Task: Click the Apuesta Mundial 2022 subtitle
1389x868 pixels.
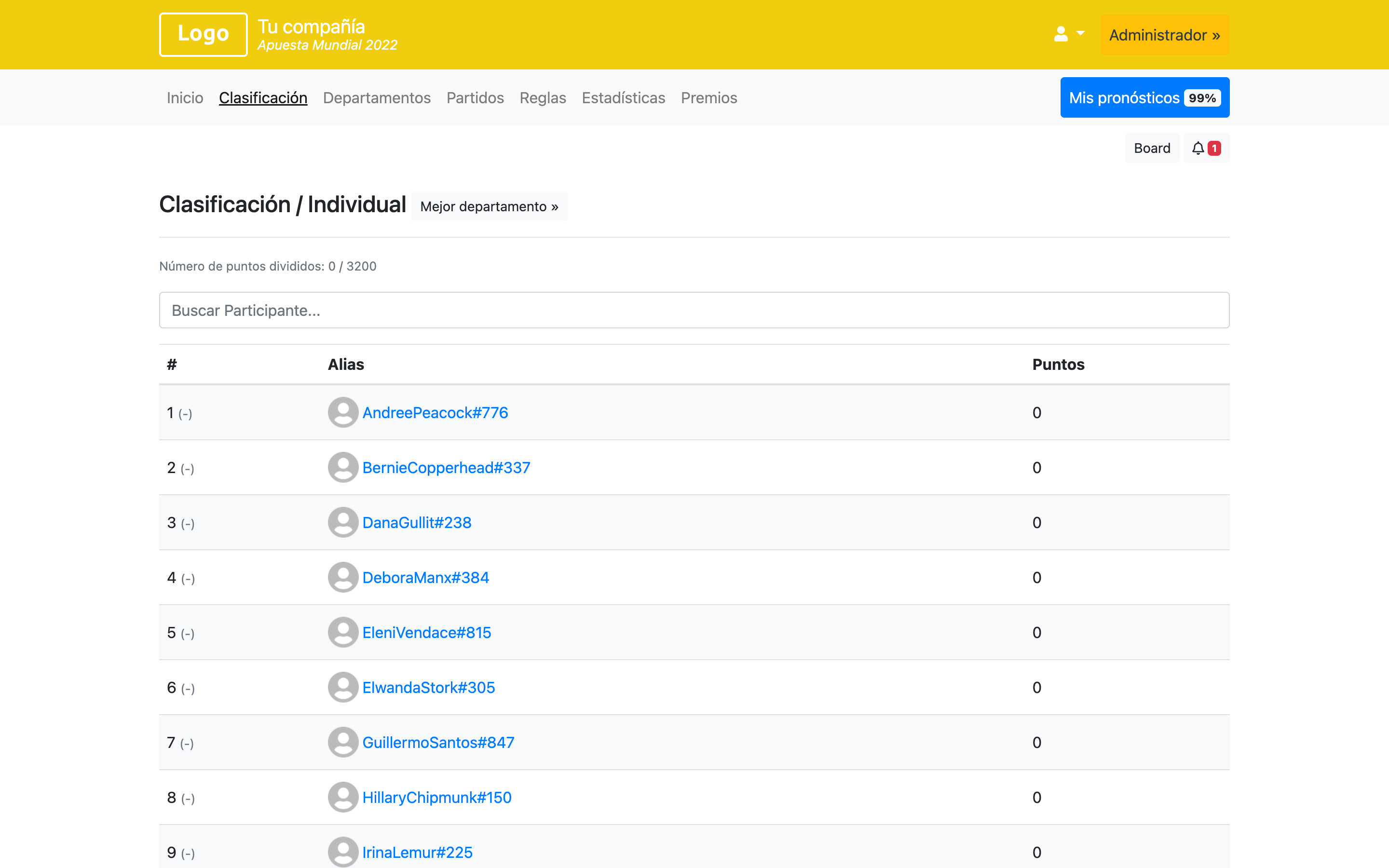Action: [x=327, y=45]
